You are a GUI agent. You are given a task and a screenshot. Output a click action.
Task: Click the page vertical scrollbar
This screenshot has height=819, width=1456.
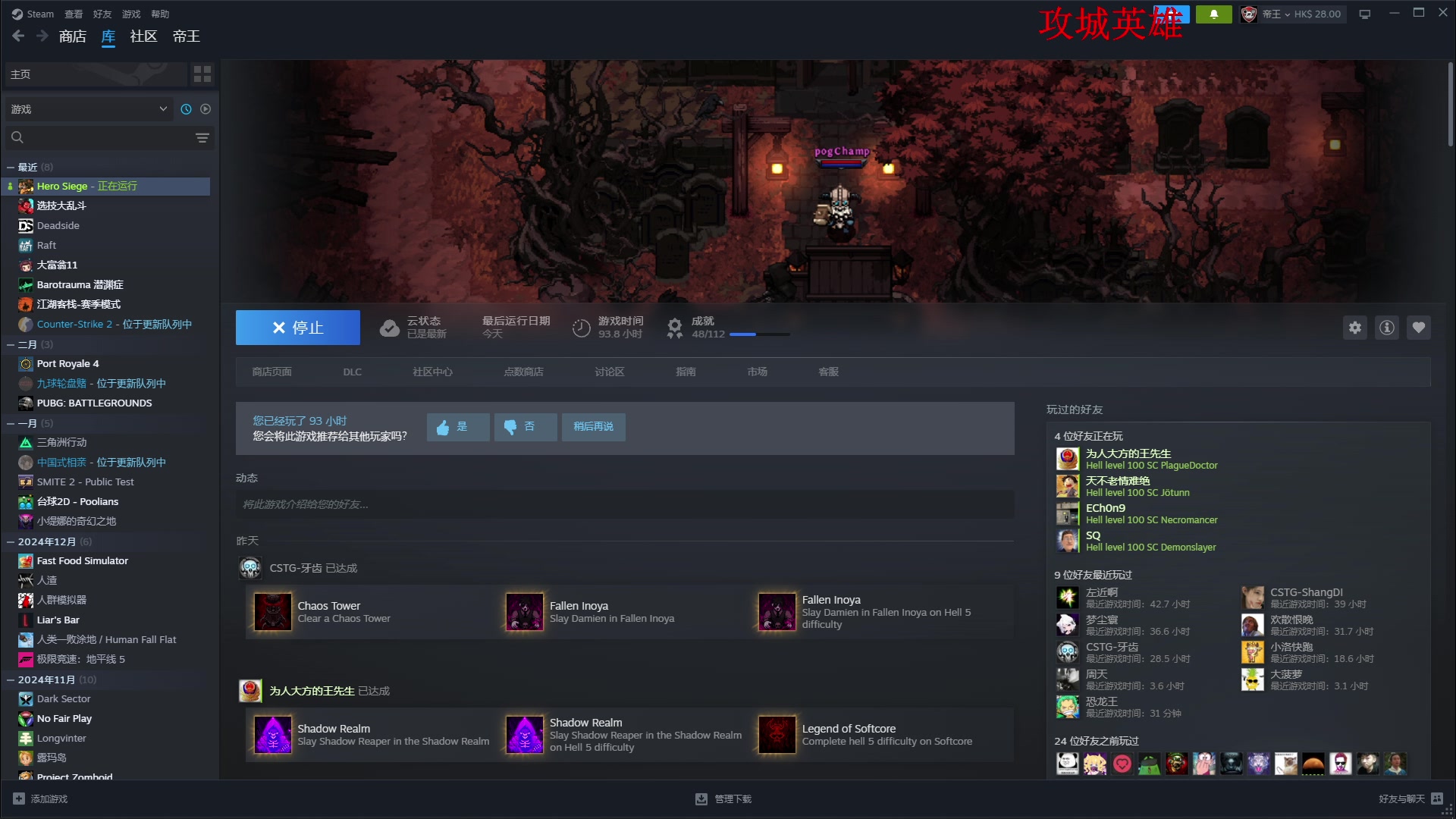click(x=1450, y=105)
